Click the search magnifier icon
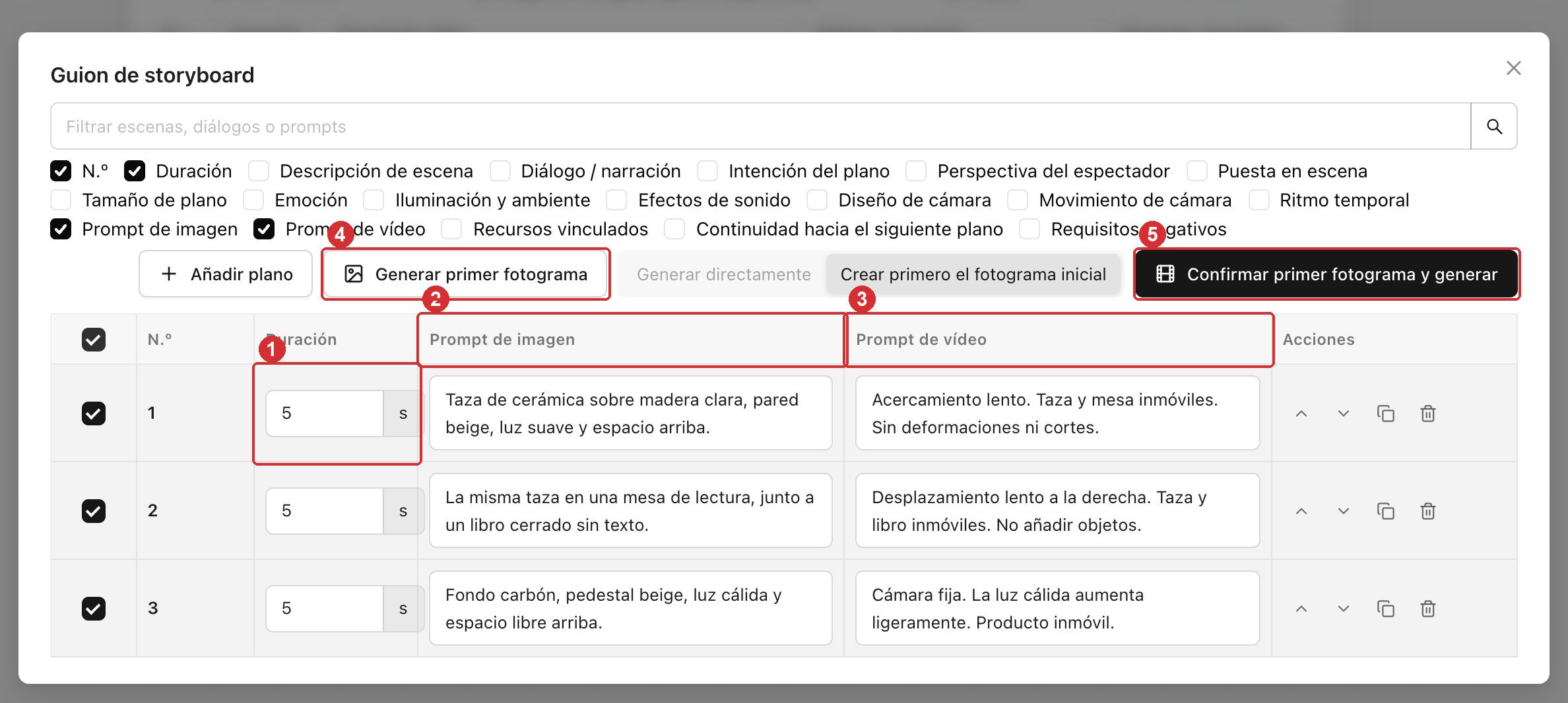Viewport: 1568px width, 703px height. click(1494, 126)
